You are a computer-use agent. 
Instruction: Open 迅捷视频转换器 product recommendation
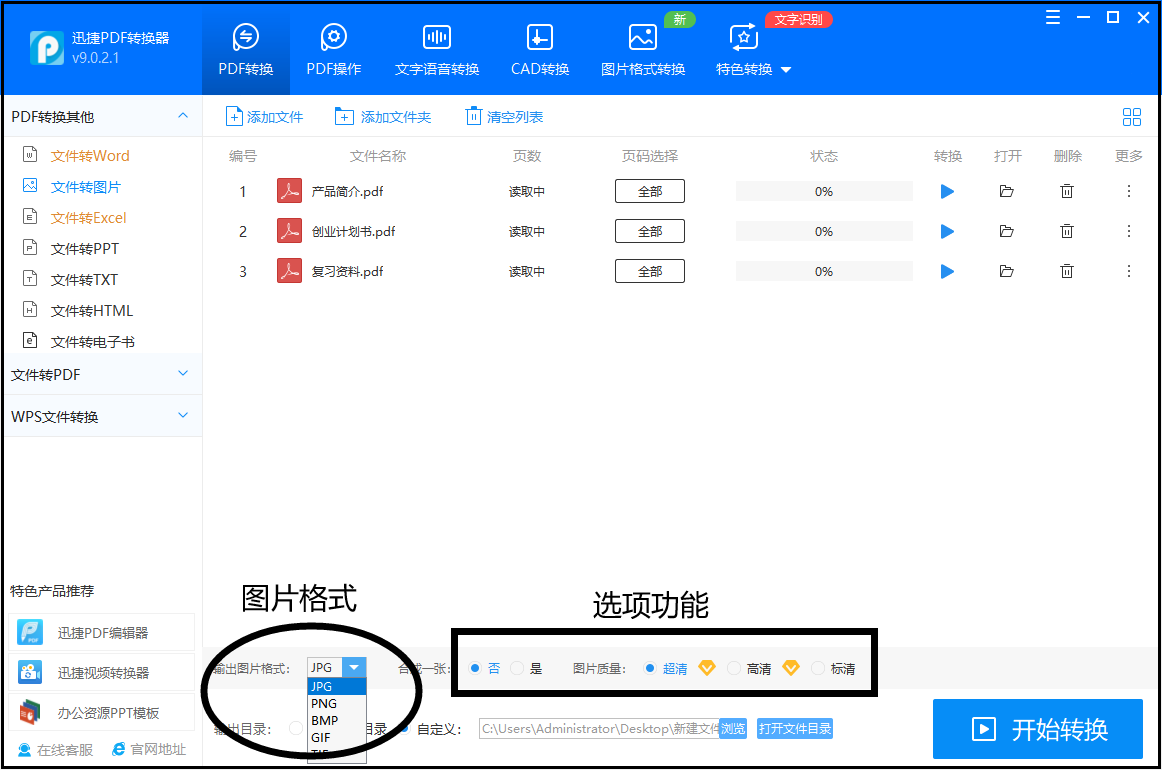click(x=102, y=673)
